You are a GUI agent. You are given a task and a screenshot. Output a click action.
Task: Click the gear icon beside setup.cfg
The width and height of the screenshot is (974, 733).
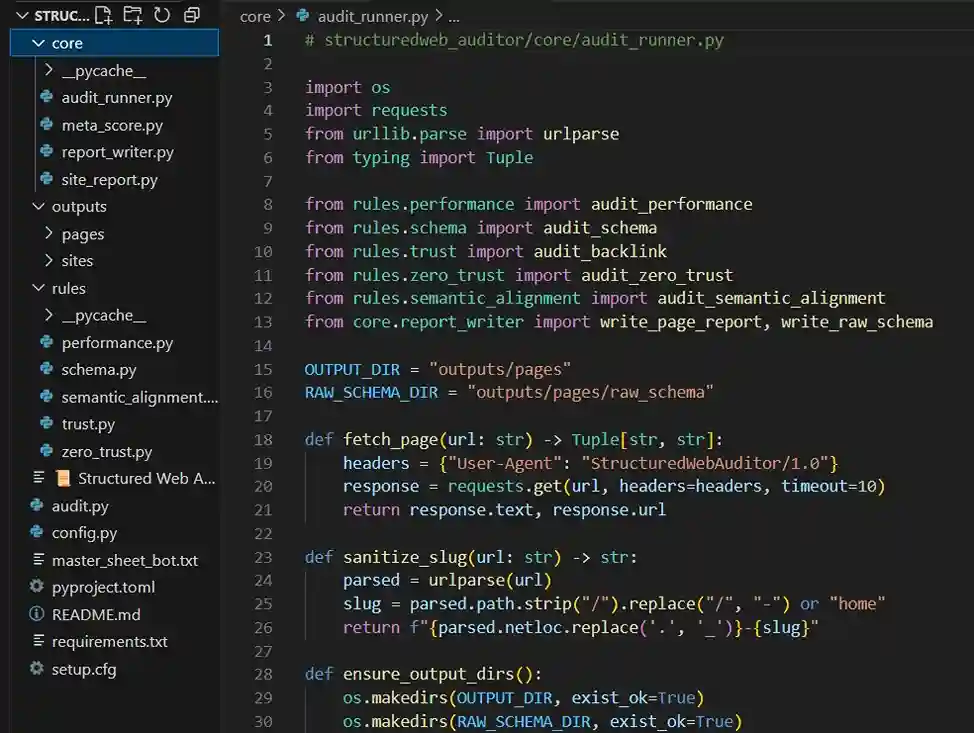tap(37, 669)
